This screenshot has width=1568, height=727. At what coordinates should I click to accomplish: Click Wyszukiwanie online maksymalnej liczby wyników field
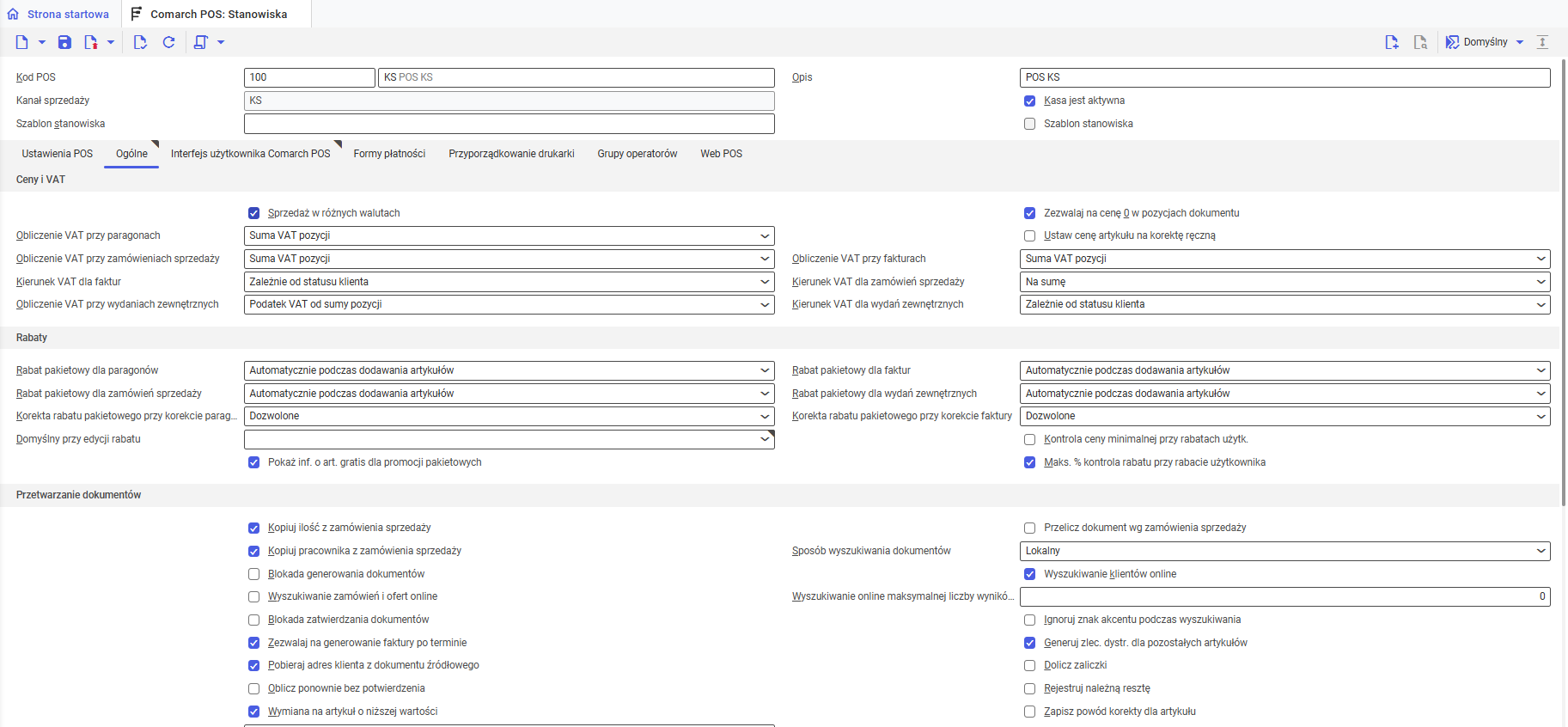coord(1284,596)
